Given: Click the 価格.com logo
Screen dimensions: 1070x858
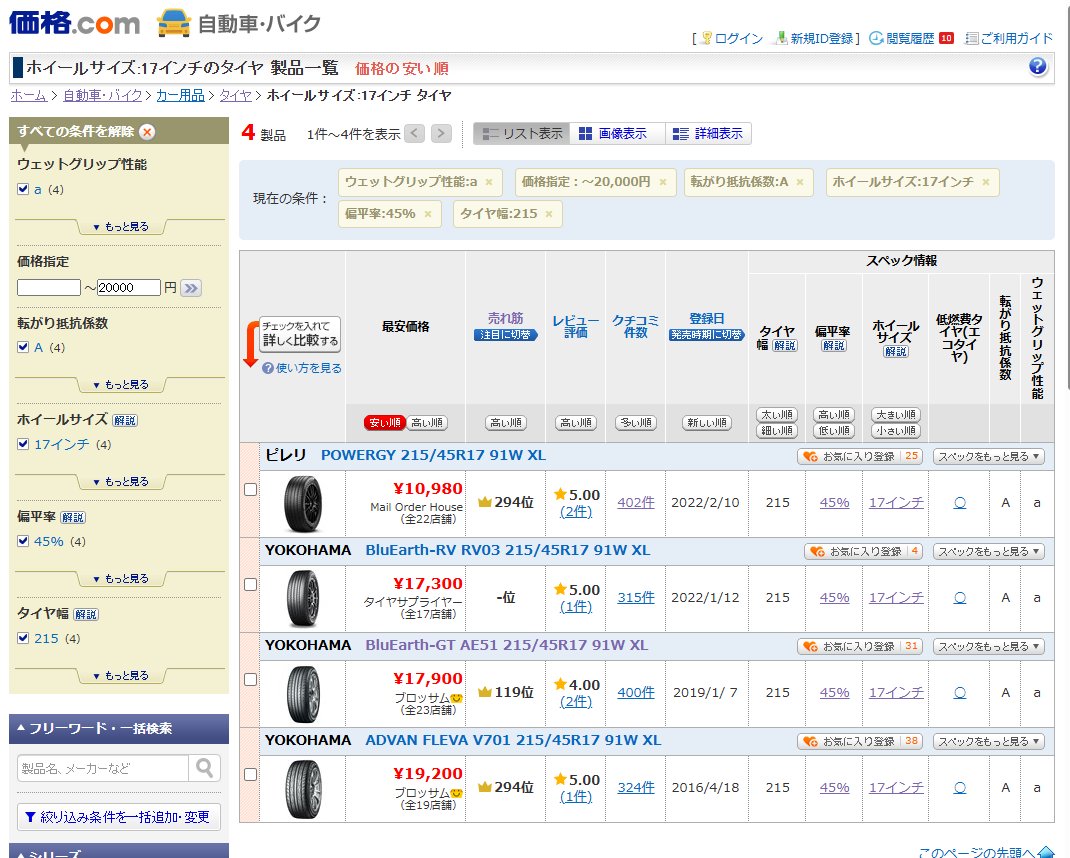Looking at the screenshot, I should coord(74,23).
